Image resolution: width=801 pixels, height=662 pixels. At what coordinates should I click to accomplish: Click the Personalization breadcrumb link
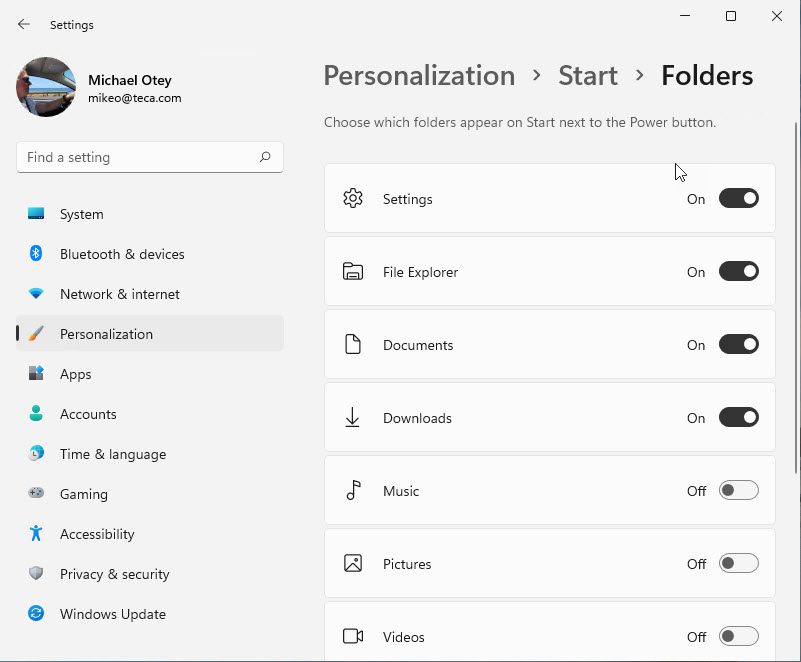click(x=419, y=76)
